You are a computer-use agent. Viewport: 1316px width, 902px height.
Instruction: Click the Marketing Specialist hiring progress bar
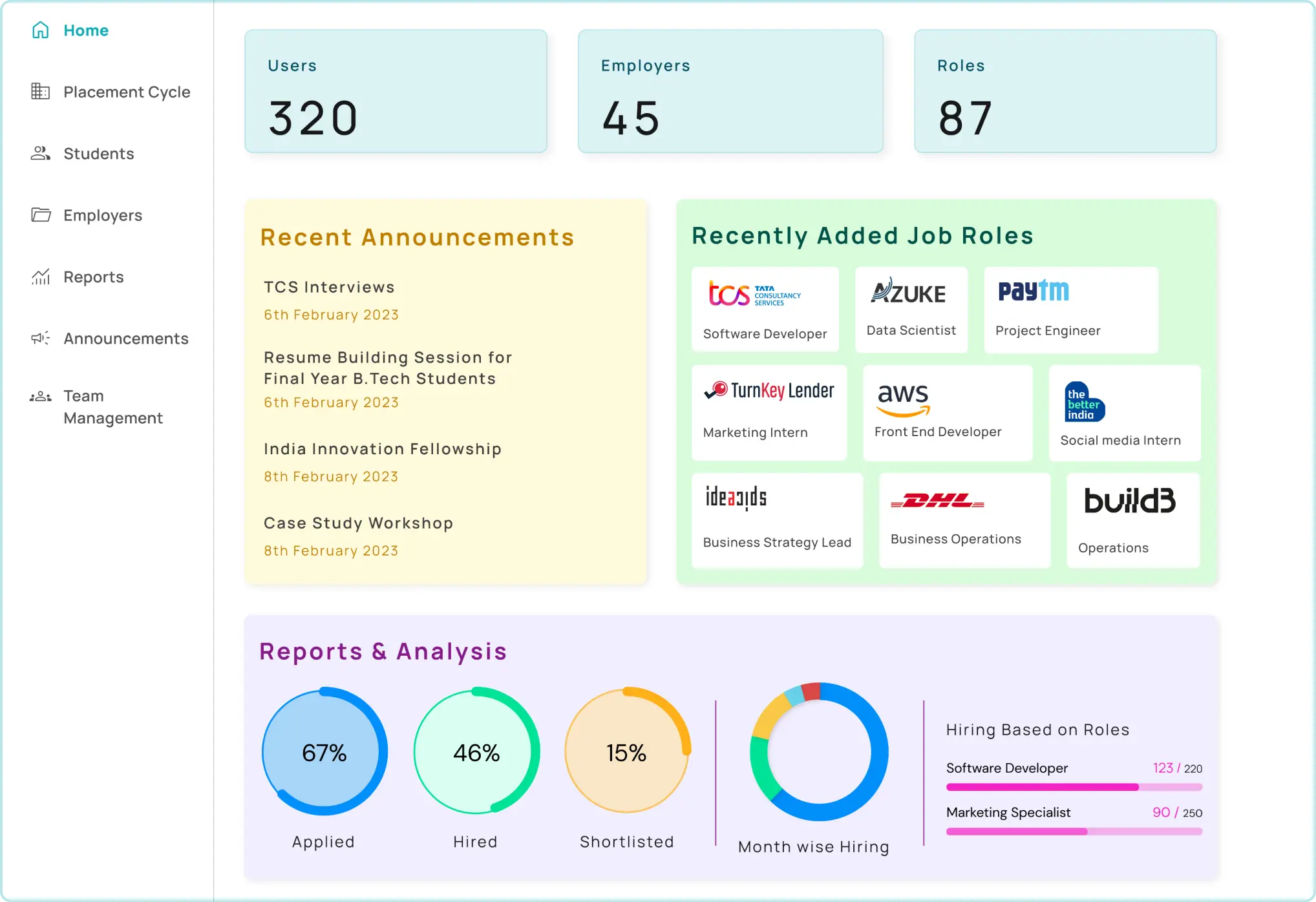click(x=1074, y=832)
